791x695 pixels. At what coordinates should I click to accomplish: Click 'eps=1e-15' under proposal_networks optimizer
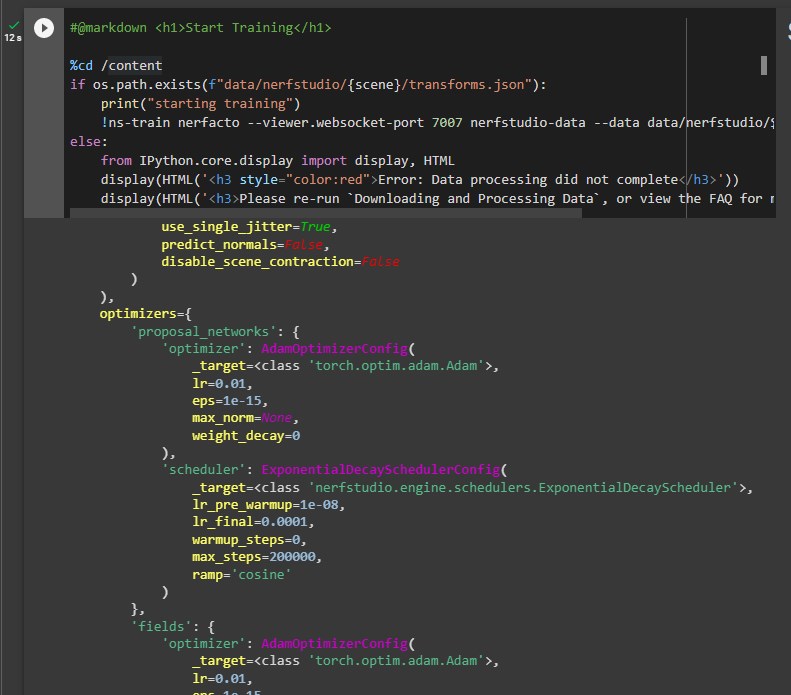coord(230,401)
